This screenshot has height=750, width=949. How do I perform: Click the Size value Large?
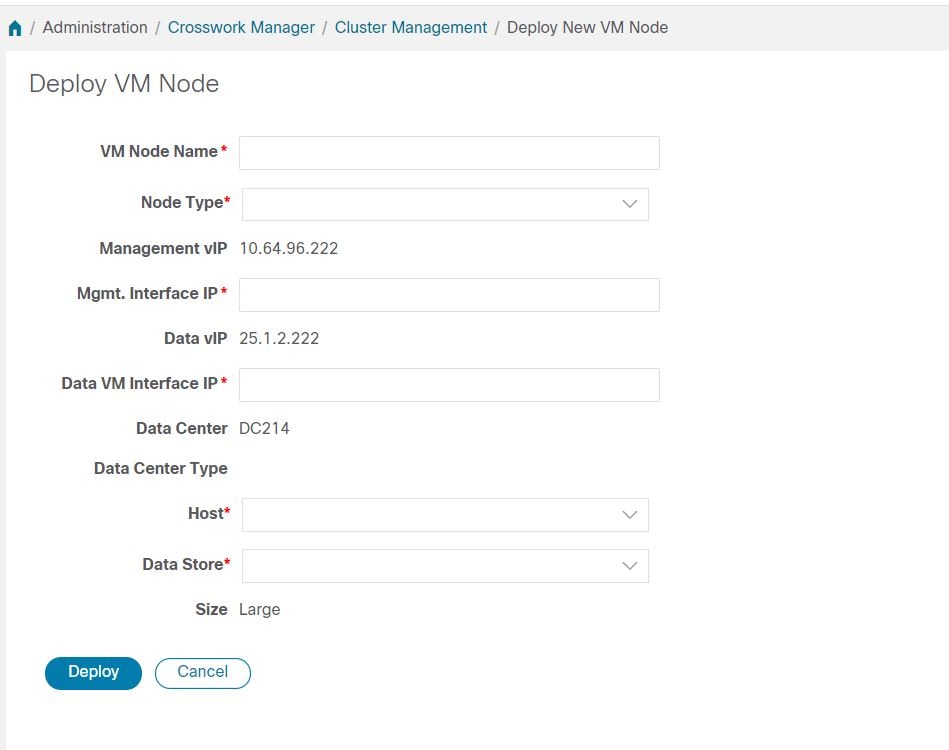[x=262, y=609]
